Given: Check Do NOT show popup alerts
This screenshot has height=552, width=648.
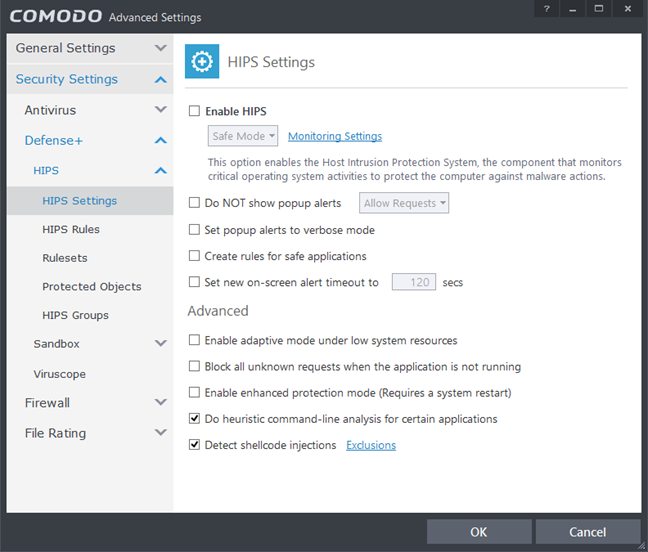Looking at the screenshot, I should point(194,203).
